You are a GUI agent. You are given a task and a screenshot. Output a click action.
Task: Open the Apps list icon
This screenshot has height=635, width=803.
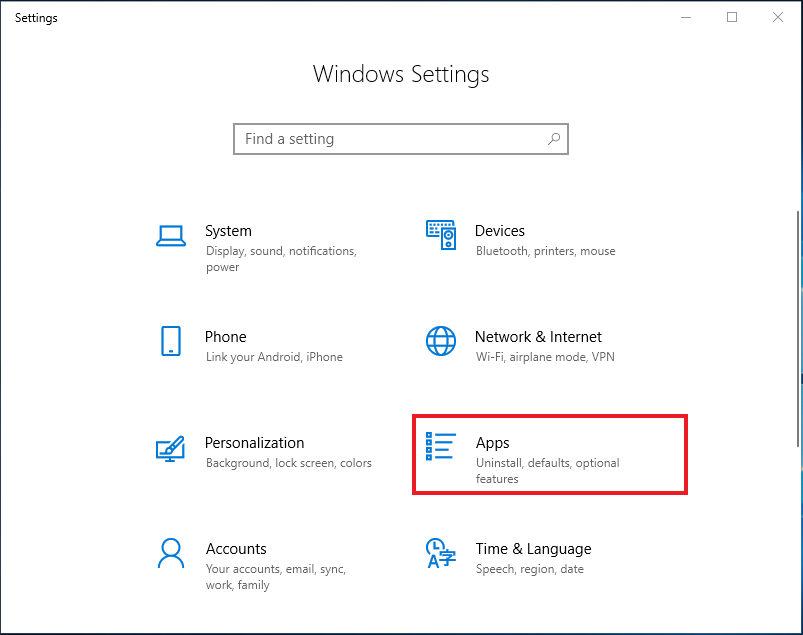pyautogui.click(x=440, y=446)
